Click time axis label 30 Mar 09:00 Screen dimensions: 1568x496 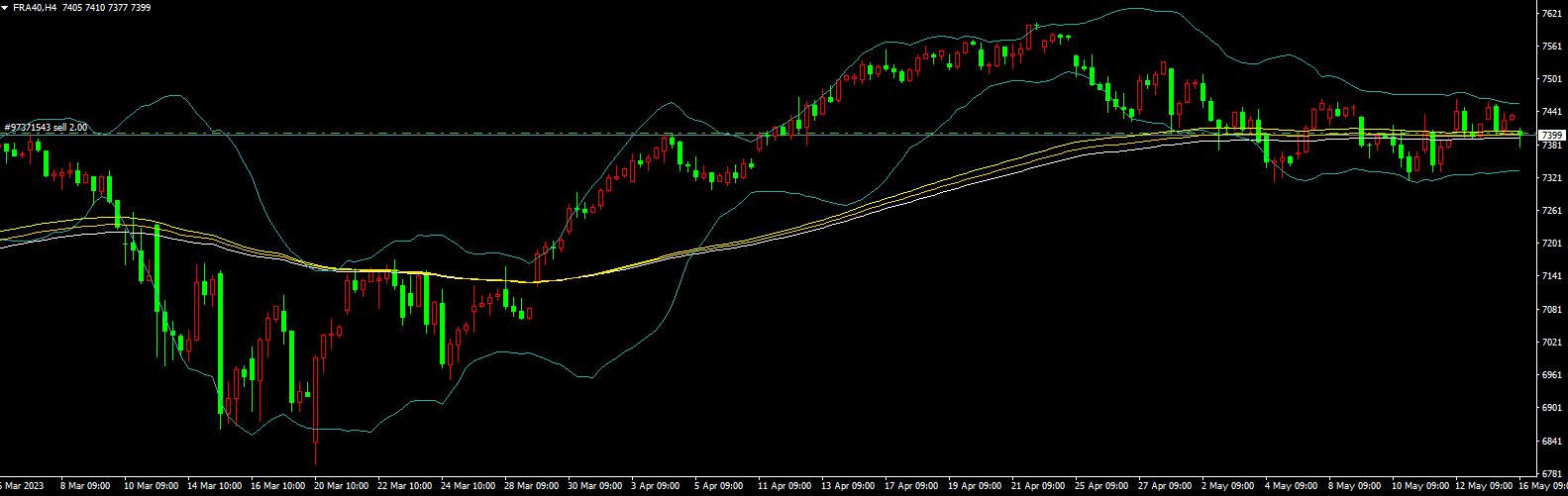pyautogui.click(x=594, y=487)
